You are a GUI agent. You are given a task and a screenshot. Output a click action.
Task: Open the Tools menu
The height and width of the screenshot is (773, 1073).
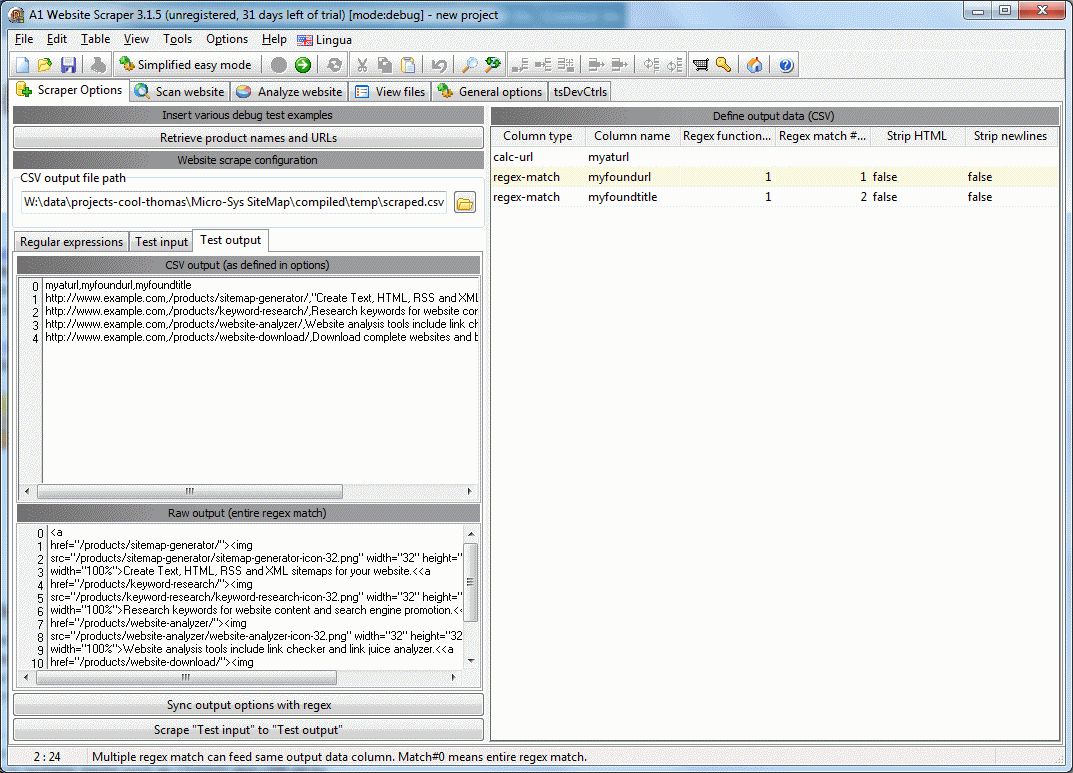pyautogui.click(x=177, y=39)
